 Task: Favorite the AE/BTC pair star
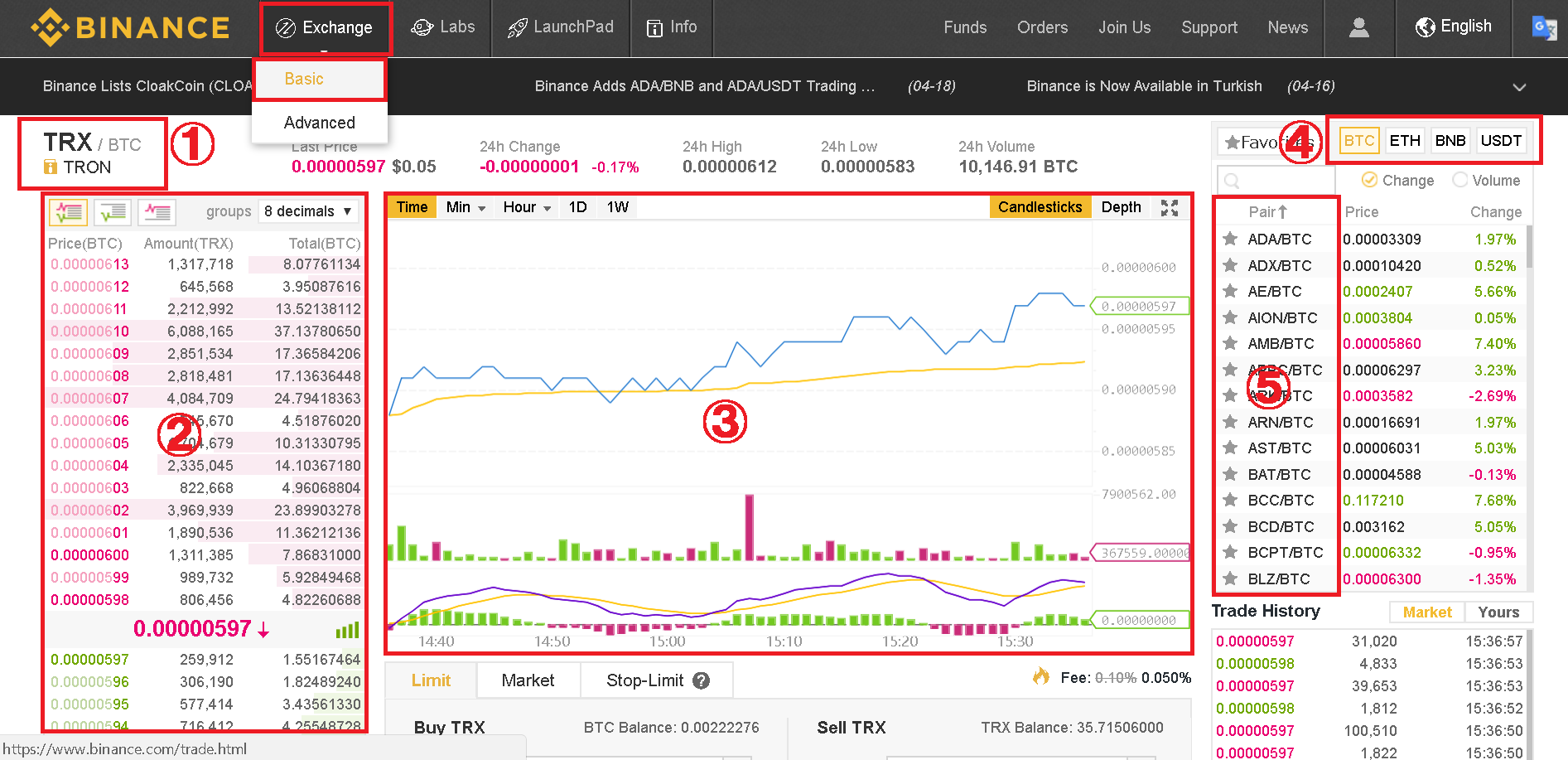(1230, 291)
